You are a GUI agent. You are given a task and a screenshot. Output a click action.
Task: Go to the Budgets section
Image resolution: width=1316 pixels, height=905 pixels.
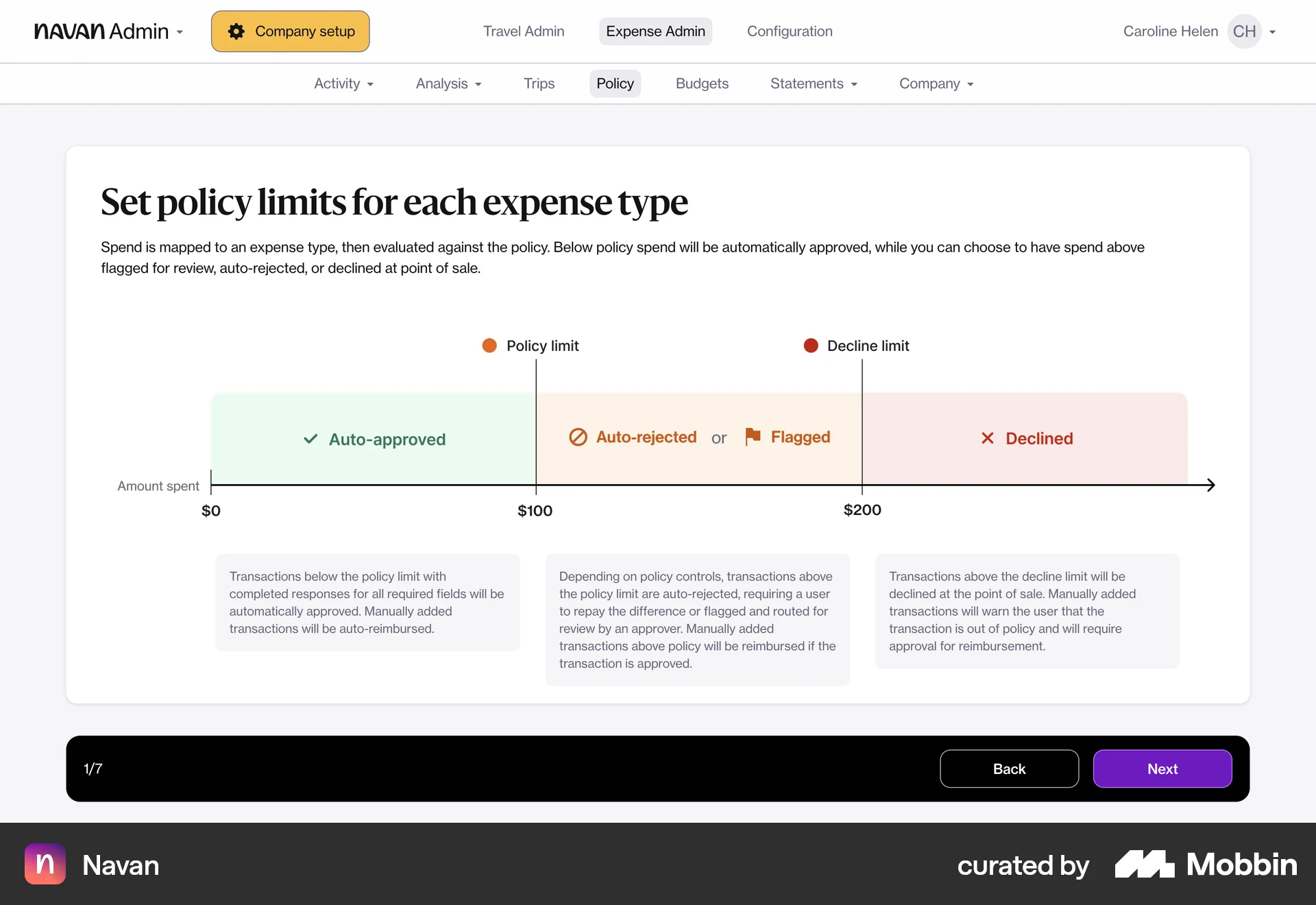(x=702, y=84)
